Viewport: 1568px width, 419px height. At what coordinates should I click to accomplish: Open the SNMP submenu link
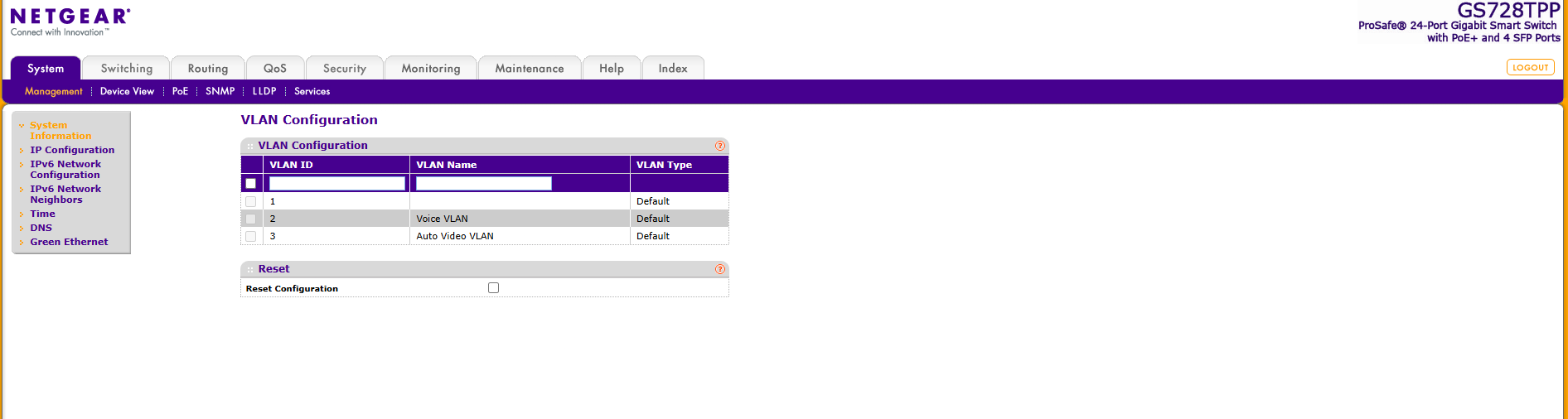[x=220, y=91]
